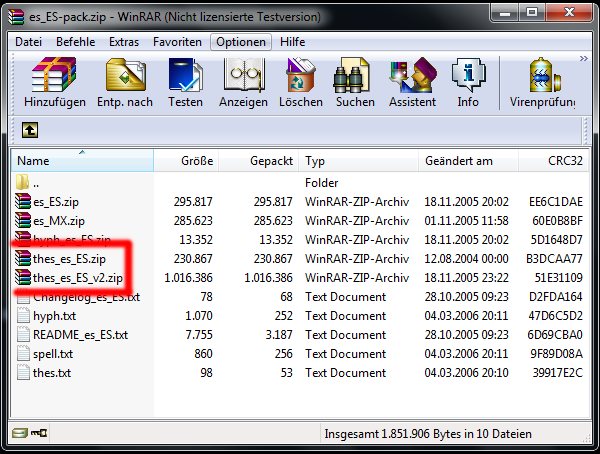The height and width of the screenshot is (454, 600).
Task: Select the file name es_ES.zip
Action: point(56,202)
